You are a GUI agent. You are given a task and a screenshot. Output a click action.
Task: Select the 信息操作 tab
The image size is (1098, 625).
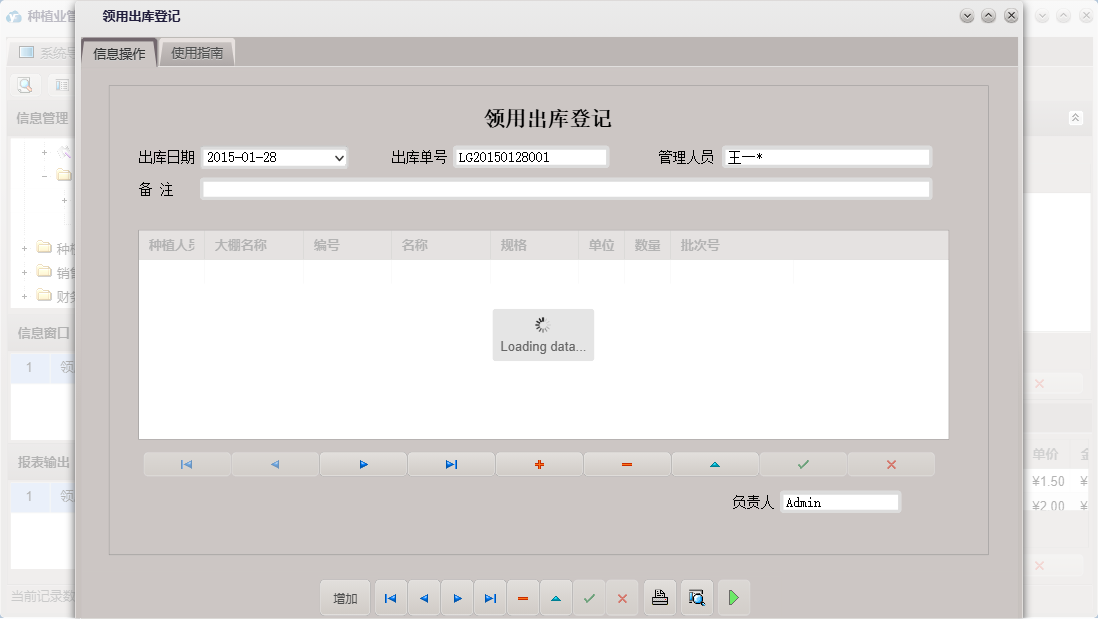click(122, 51)
